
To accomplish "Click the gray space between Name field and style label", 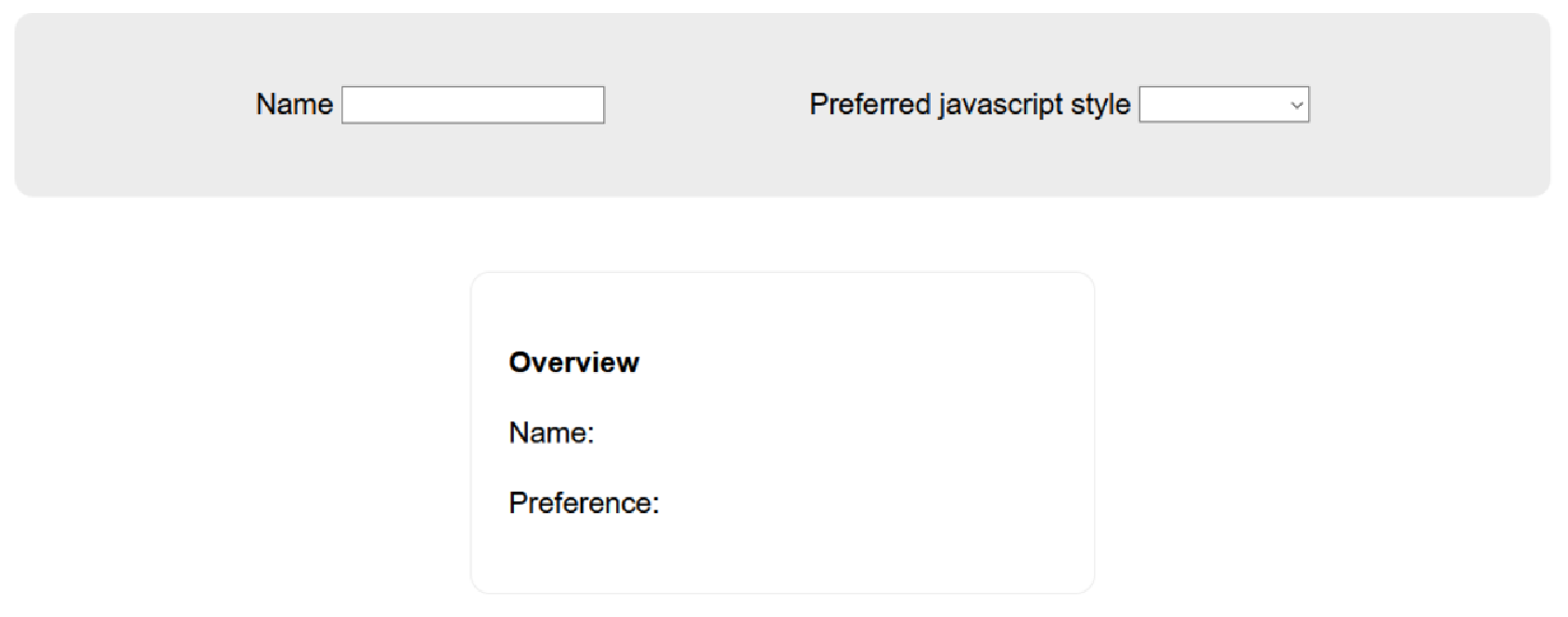I will tap(707, 105).
